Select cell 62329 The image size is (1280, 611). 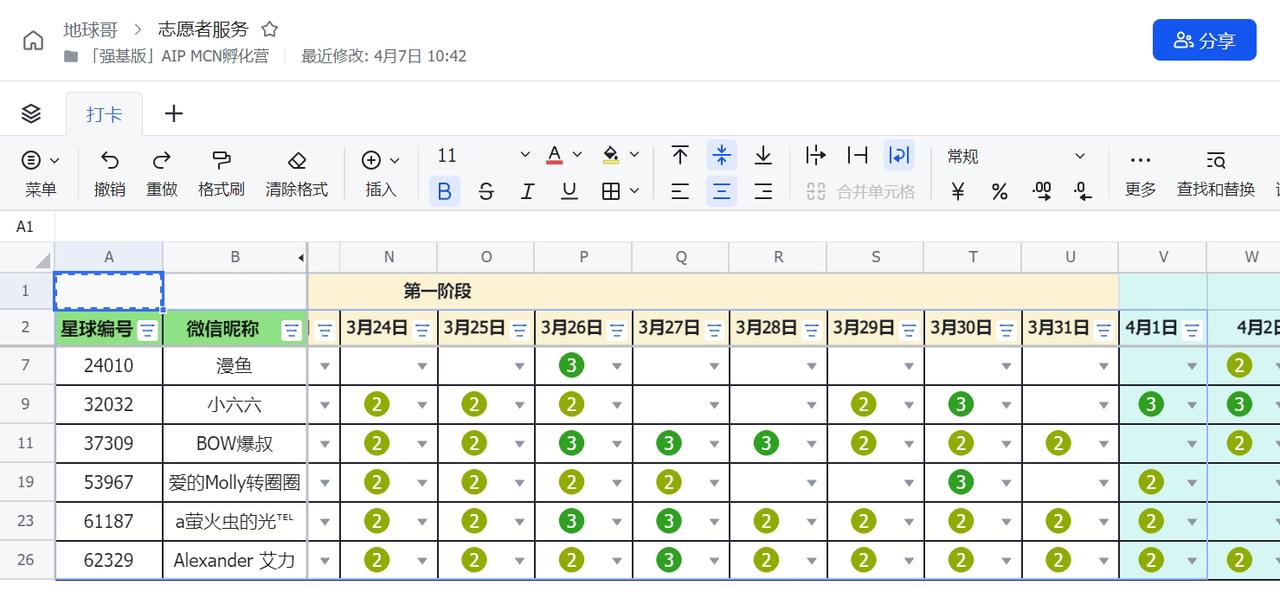109,560
